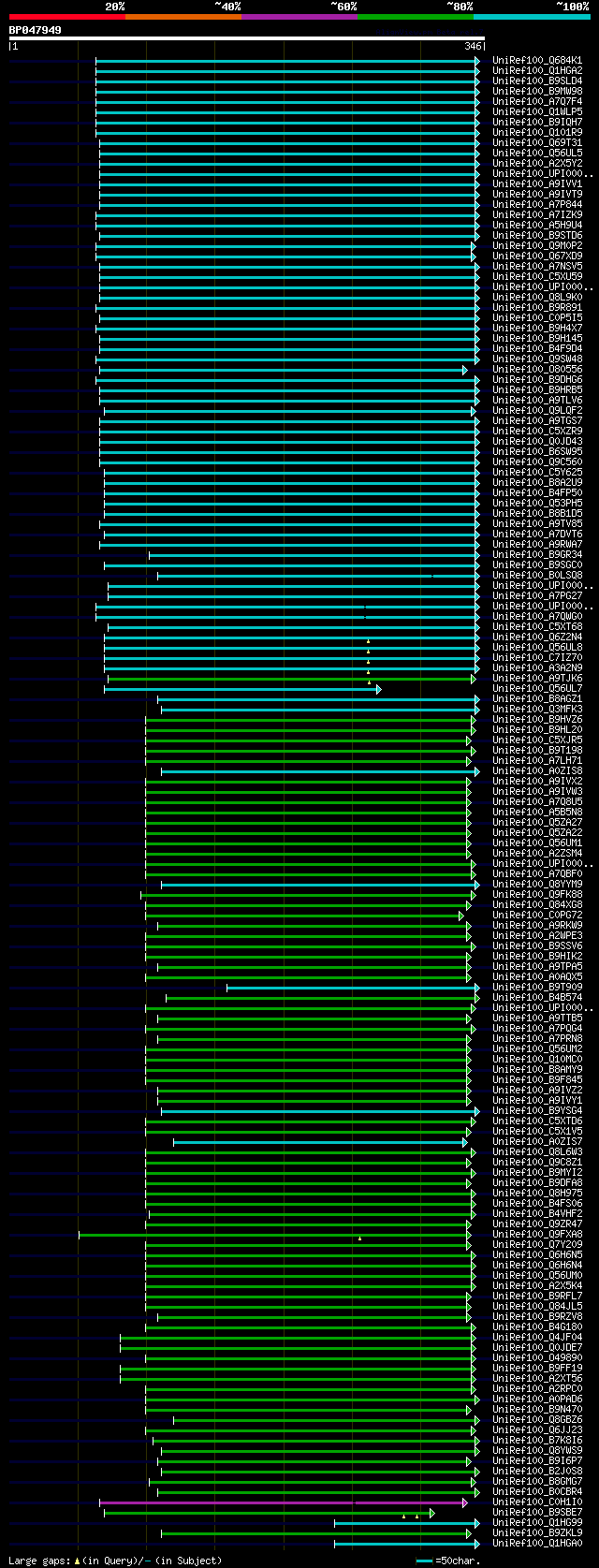Select hit label UniRef100_A7Q7F4

(537, 101)
